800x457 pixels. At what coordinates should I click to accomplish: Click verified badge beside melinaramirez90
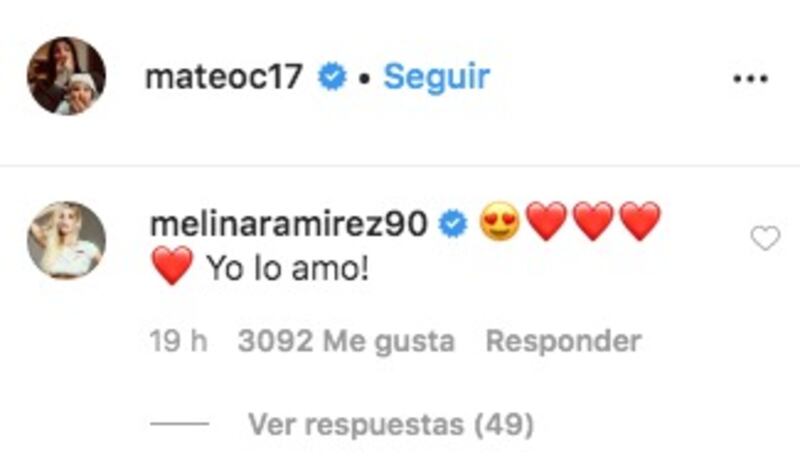click(453, 224)
